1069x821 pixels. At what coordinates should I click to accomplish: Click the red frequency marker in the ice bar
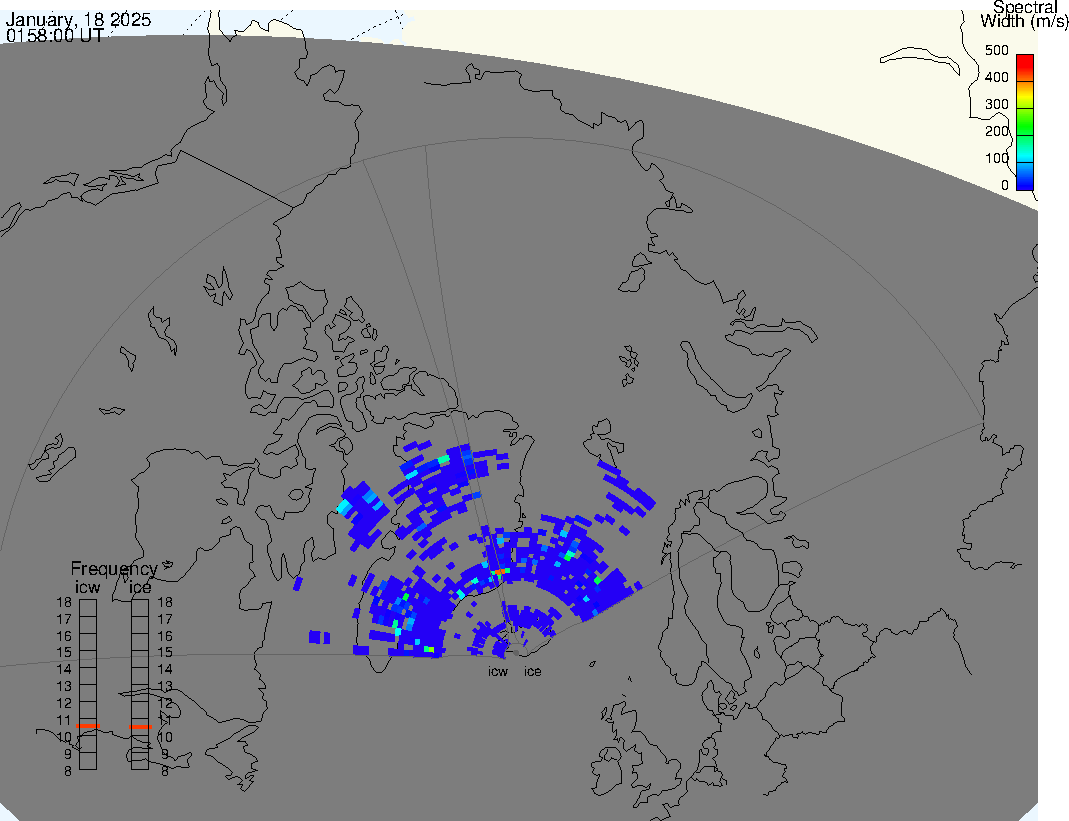click(x=140, y=727)
